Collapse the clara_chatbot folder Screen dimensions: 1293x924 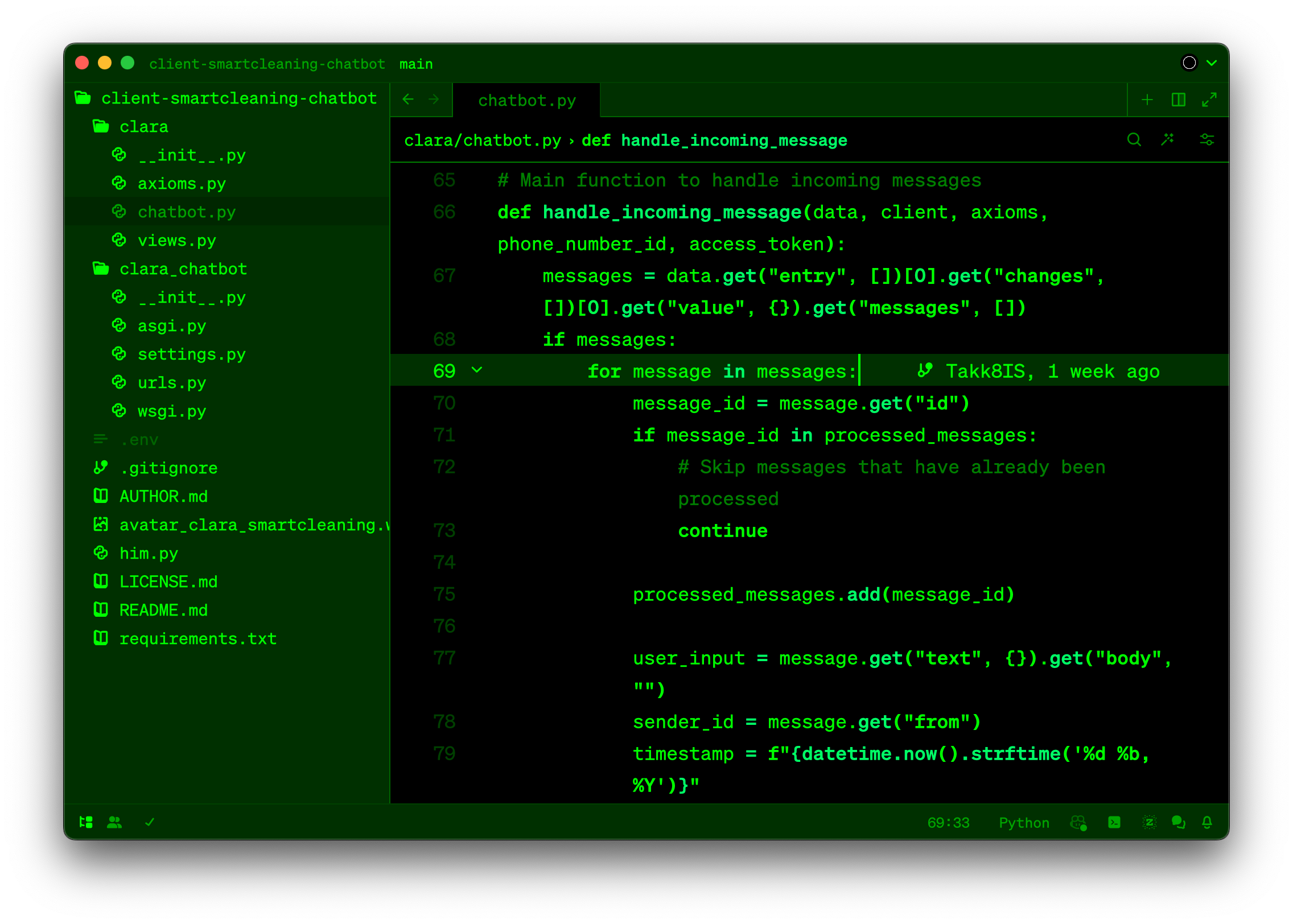click(x=227, y=269)
